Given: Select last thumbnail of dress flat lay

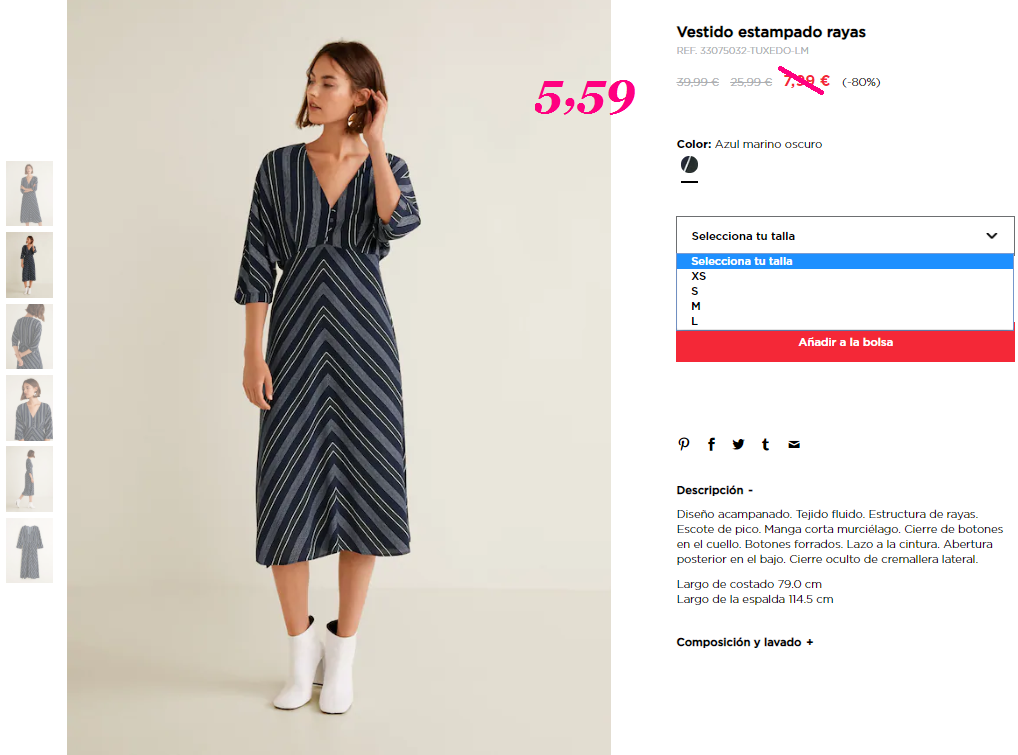Looking at the screenshot, I should click(x=29, y=551).
